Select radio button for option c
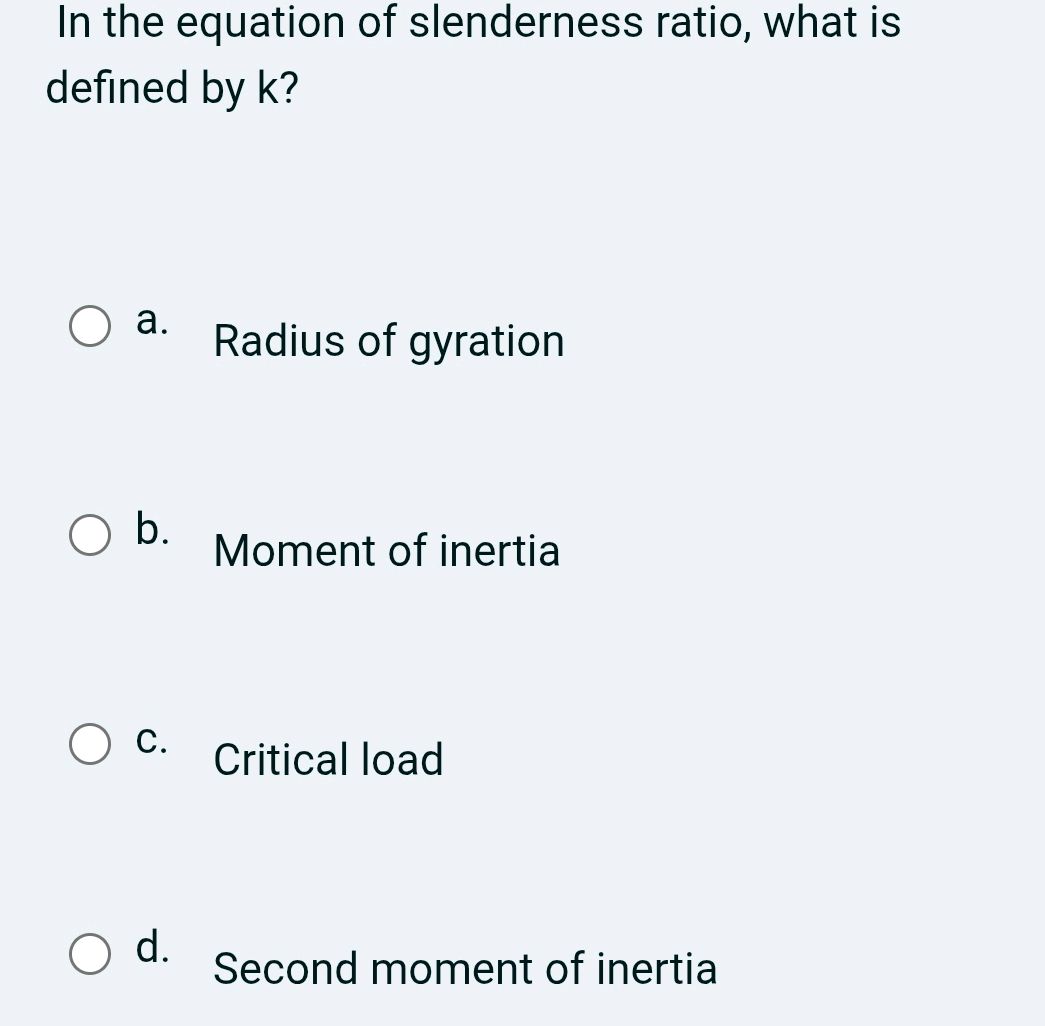Image resolution: width=1045 pixels, height=1026 pixels. [90, 745]
